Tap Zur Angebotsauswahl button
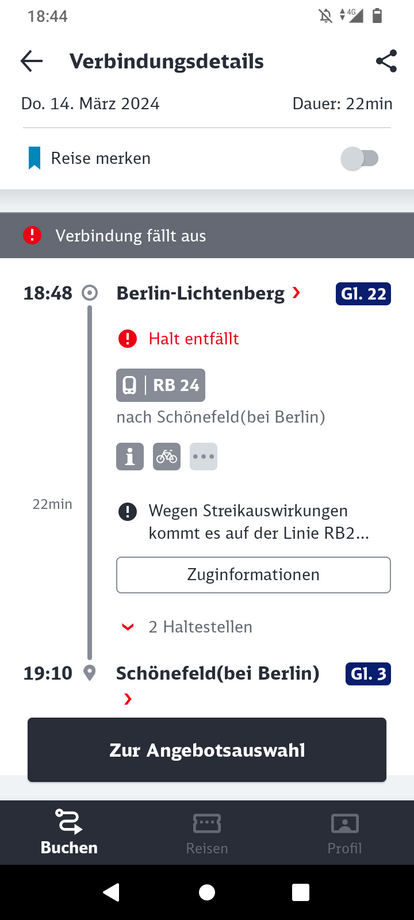The width and height of the screenshot is (414, 920). click(207, 750)
